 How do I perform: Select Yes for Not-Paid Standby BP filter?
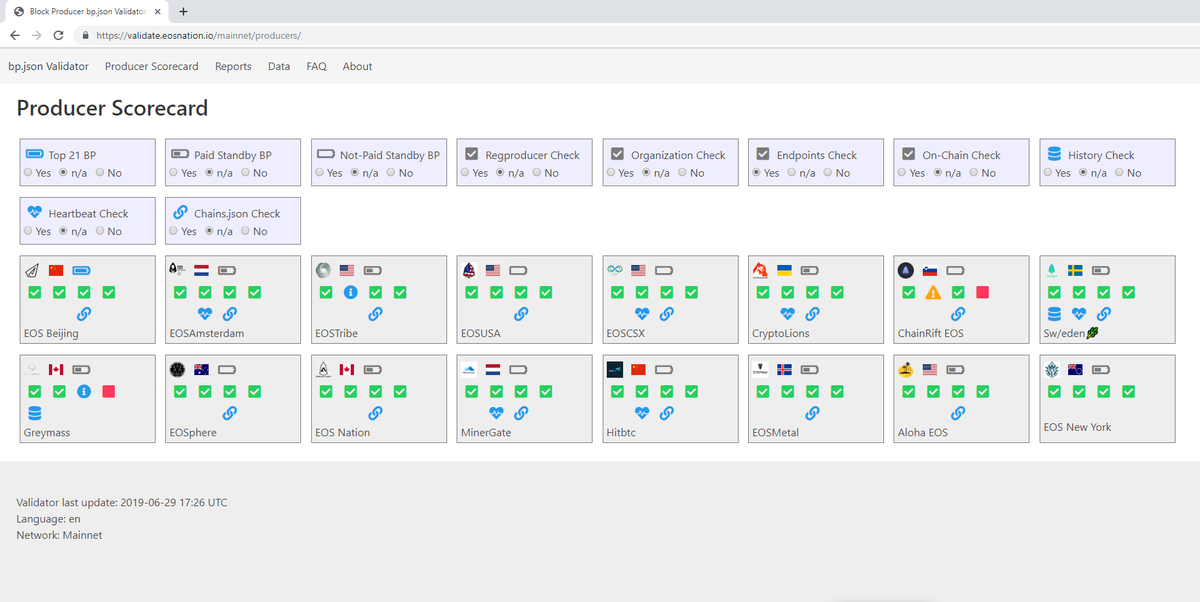(319, 173)
